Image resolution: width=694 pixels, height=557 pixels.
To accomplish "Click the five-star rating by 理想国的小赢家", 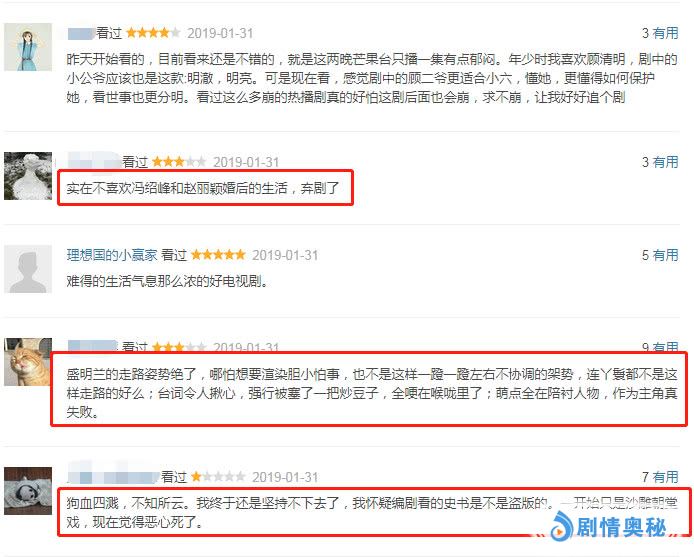I will (218, 255).
